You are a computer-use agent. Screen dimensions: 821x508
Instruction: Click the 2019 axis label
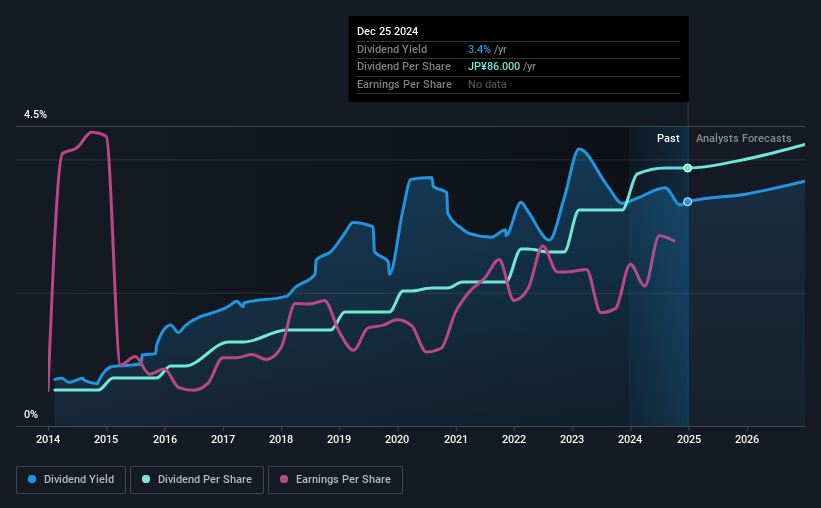339,439
